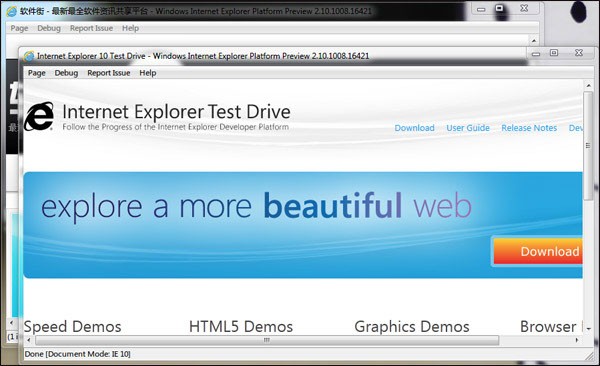Click the IE icon in the front window's title bar

click(29, 56)
